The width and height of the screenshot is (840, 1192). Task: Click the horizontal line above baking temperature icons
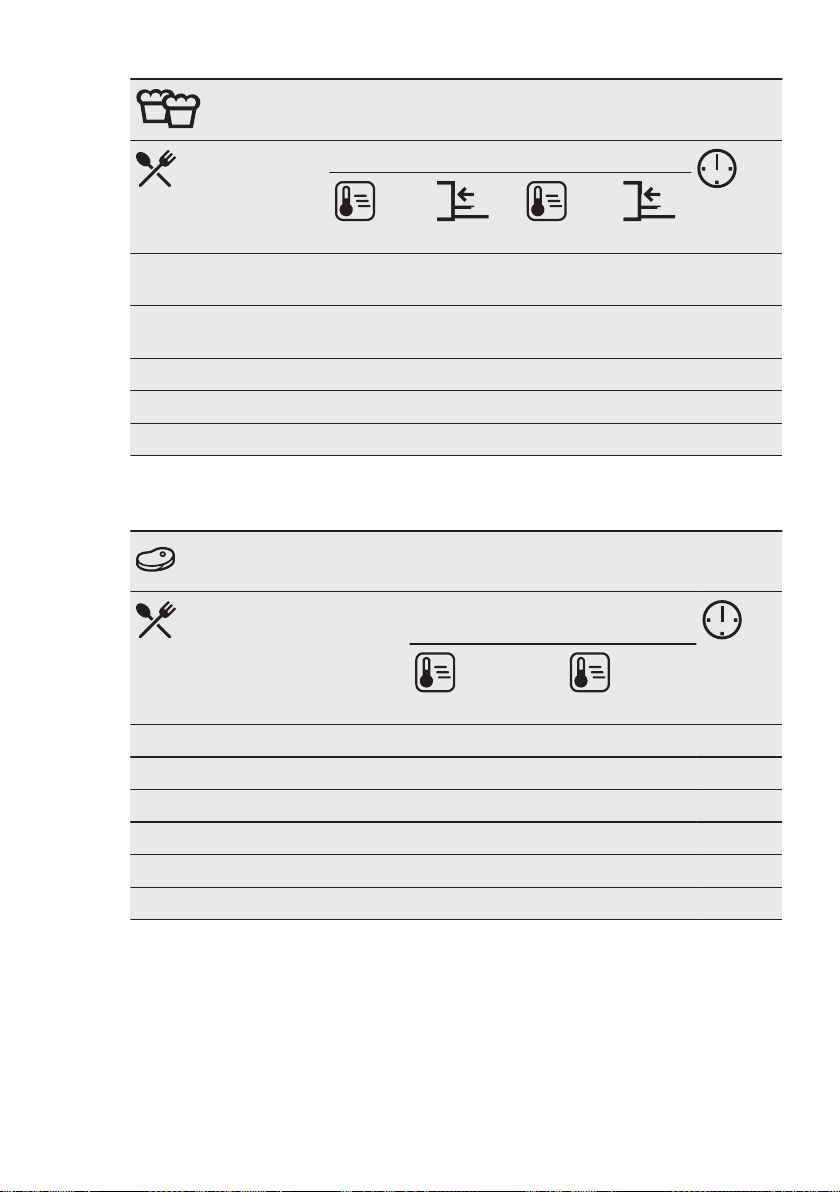tap(510, 173)
